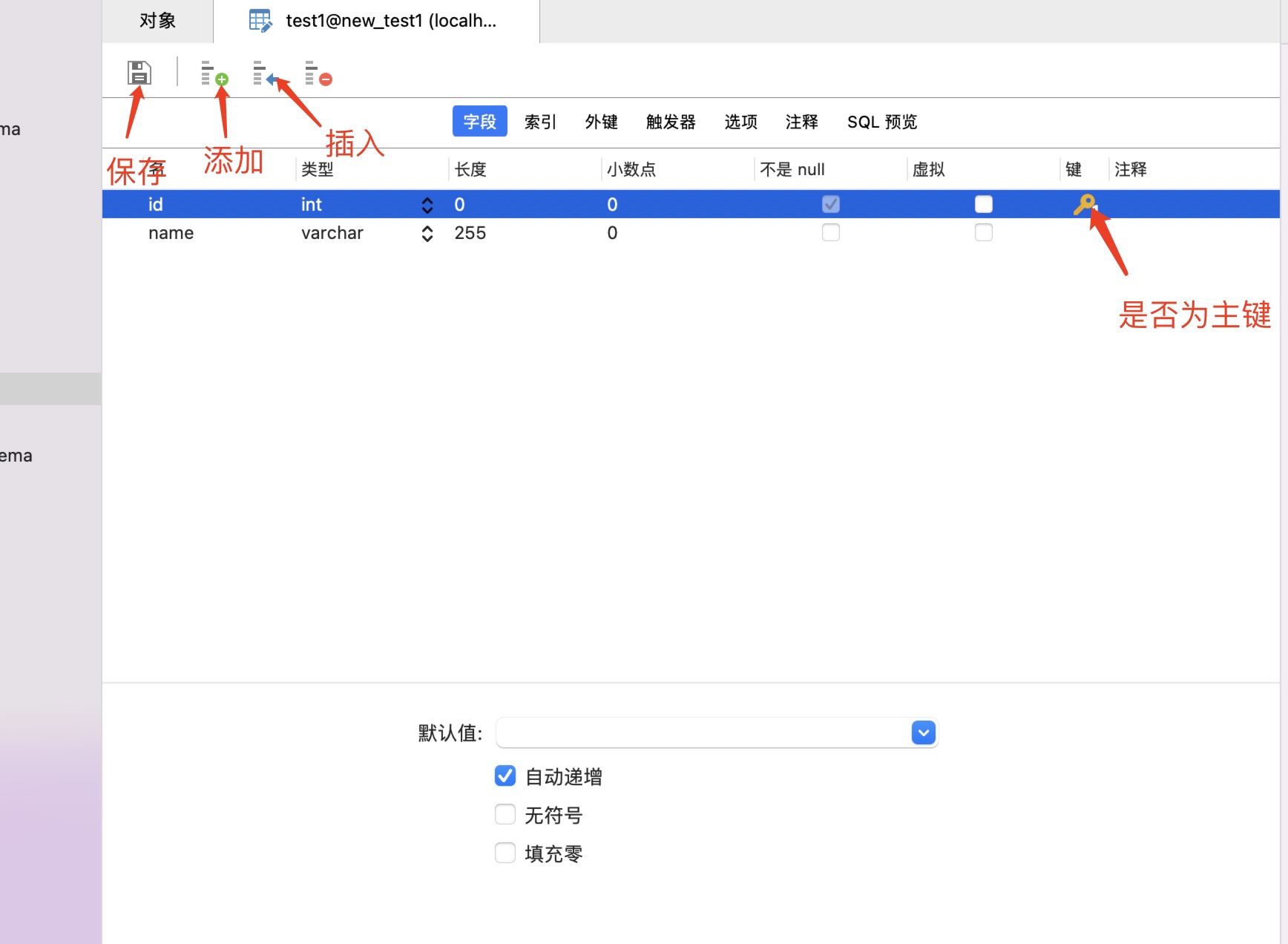1288x944 pixels.
Task: Open the SQL 预览 view
Action: [x=882, y=122]
